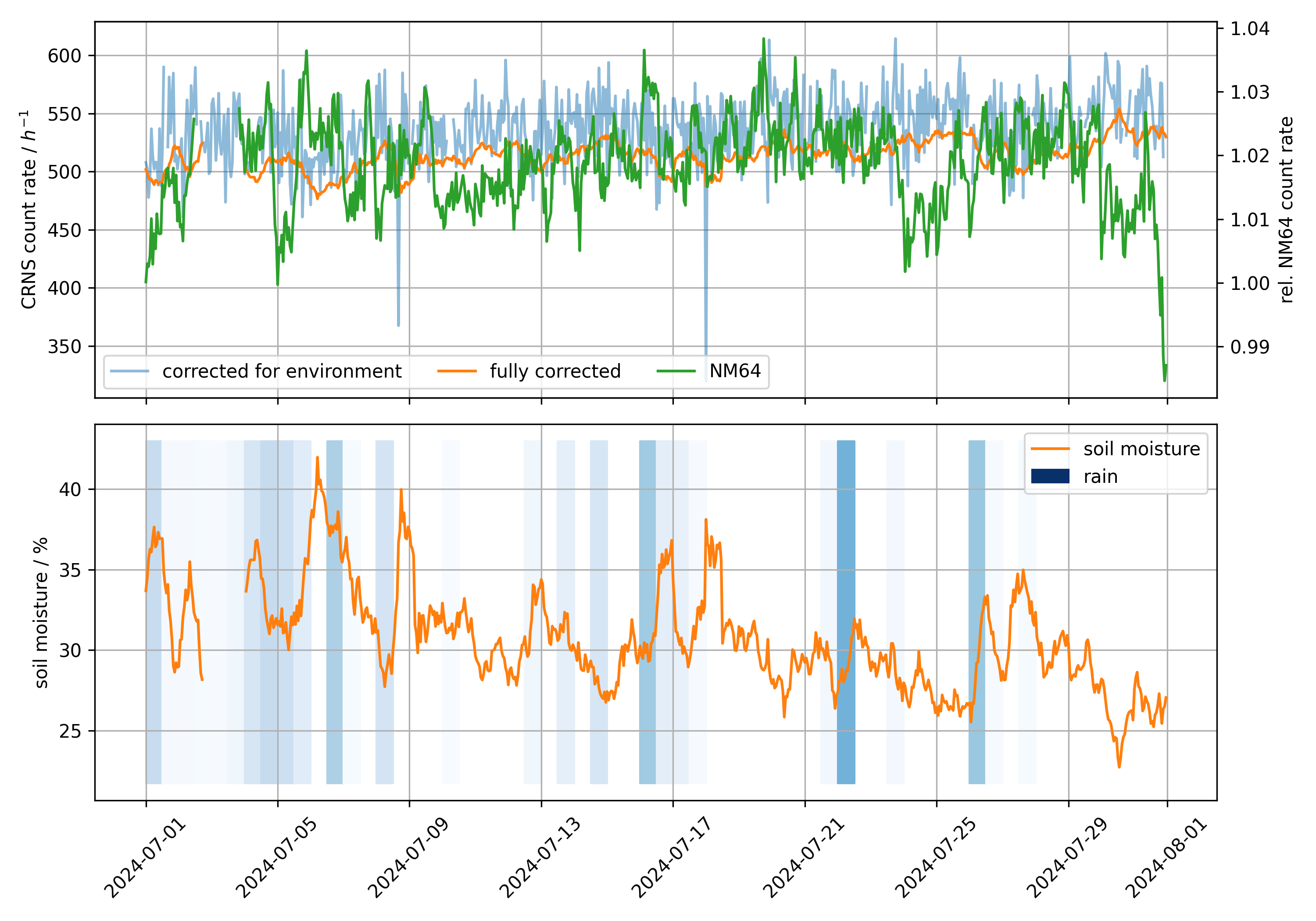Click the 2024-07-13 x-axis date label
The width and height of the screenshot is (1316, 921).
(x=540, y=858)
